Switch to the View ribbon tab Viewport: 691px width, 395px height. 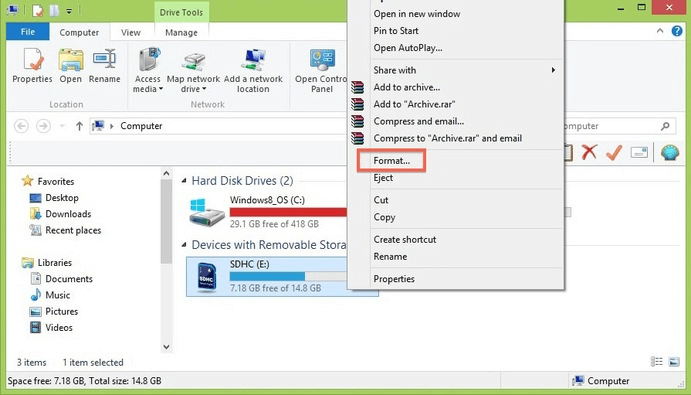(130, 33)
